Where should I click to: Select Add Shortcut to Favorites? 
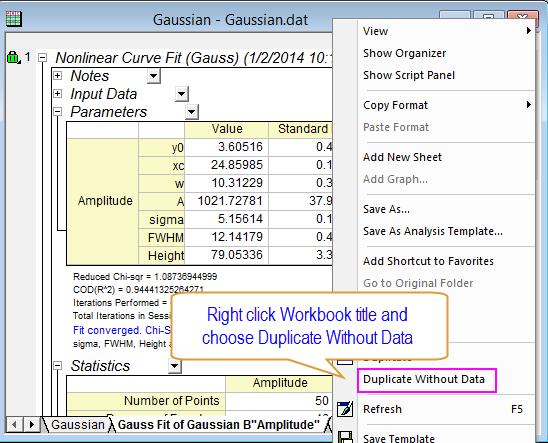pos(446,261)
